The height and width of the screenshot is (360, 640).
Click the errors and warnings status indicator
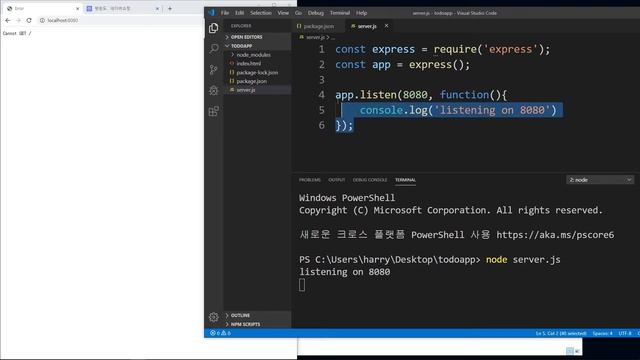coord(220,333)
